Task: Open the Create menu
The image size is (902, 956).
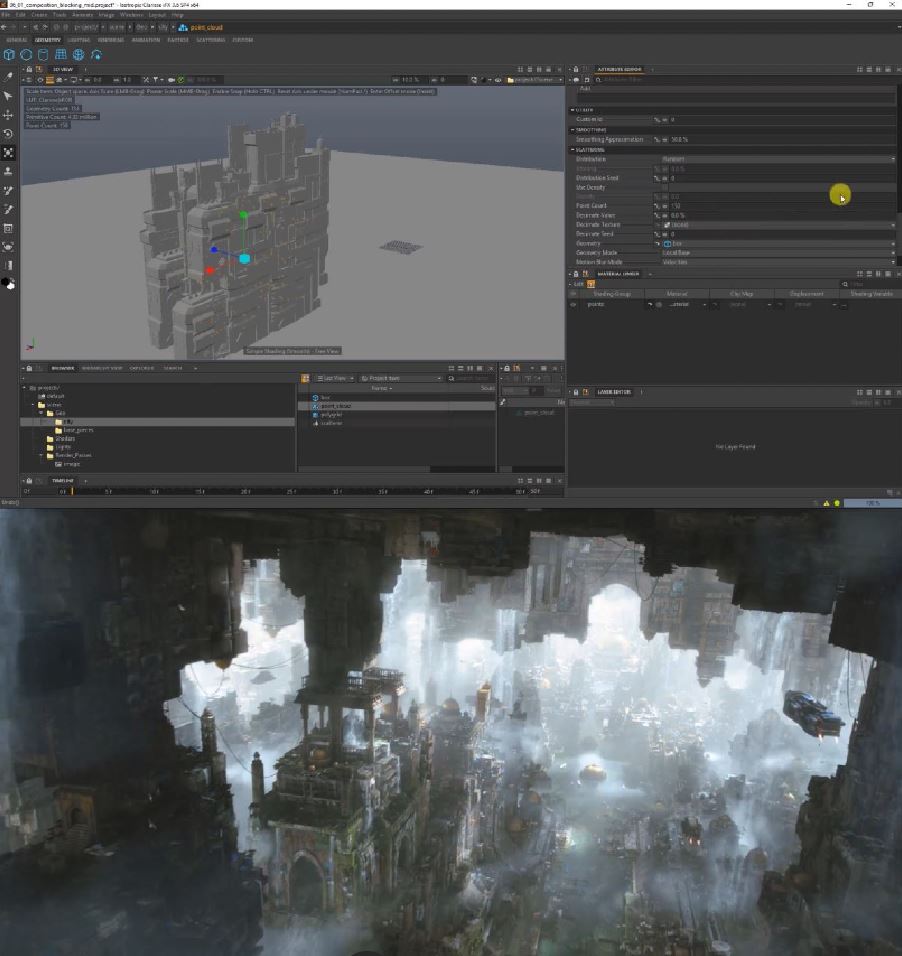Action: coord(39,15)
